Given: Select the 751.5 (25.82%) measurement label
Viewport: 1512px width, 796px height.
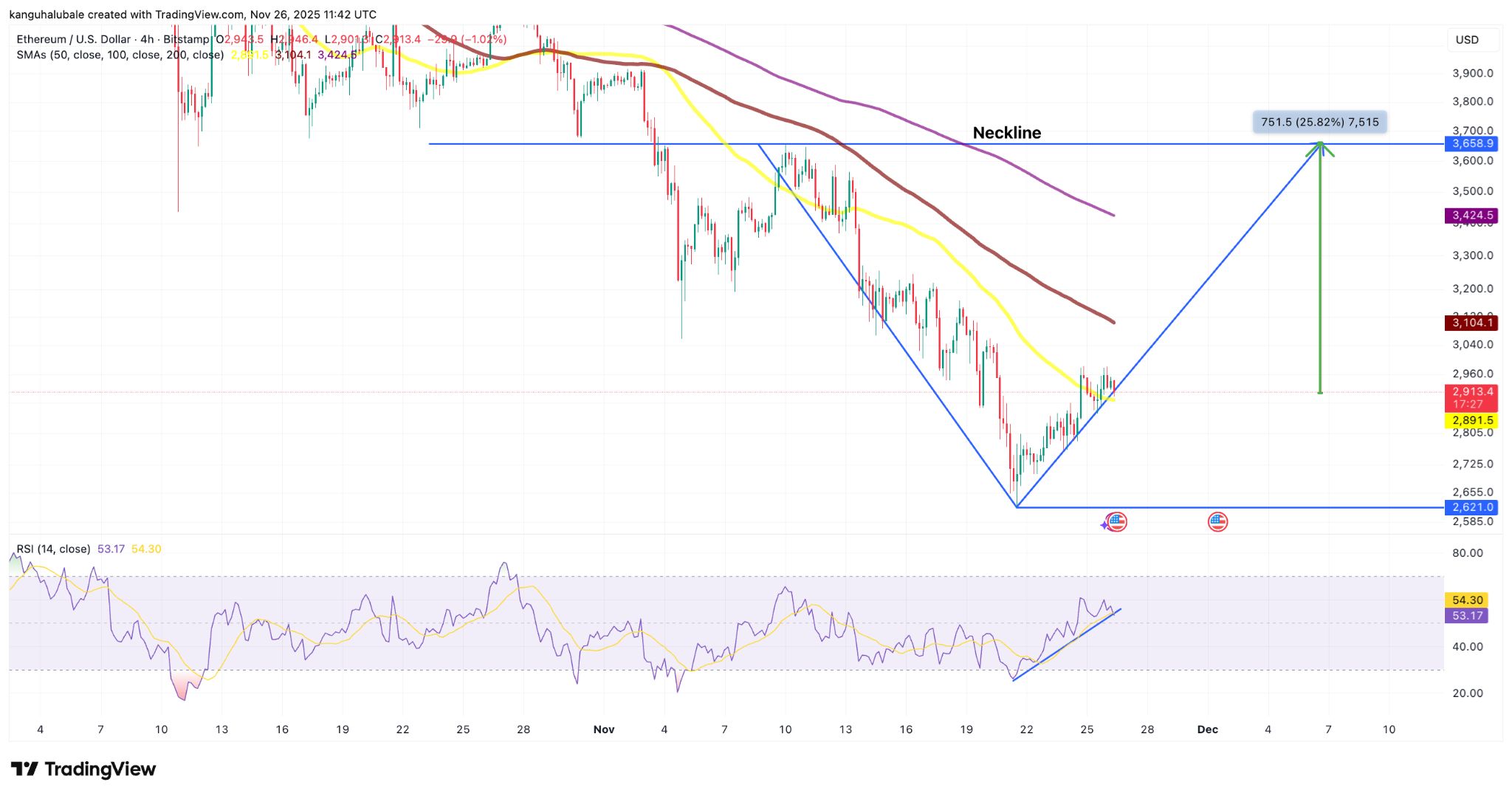Looking at the screenshot, I should pyautogui.click(x=1319, y=123).
